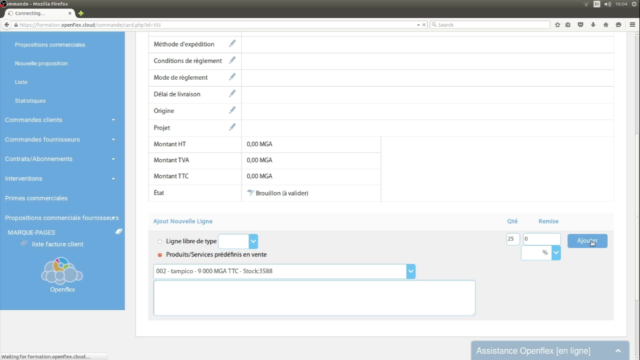Open the remise percent dropdown
640x360 pixels.
556,253
